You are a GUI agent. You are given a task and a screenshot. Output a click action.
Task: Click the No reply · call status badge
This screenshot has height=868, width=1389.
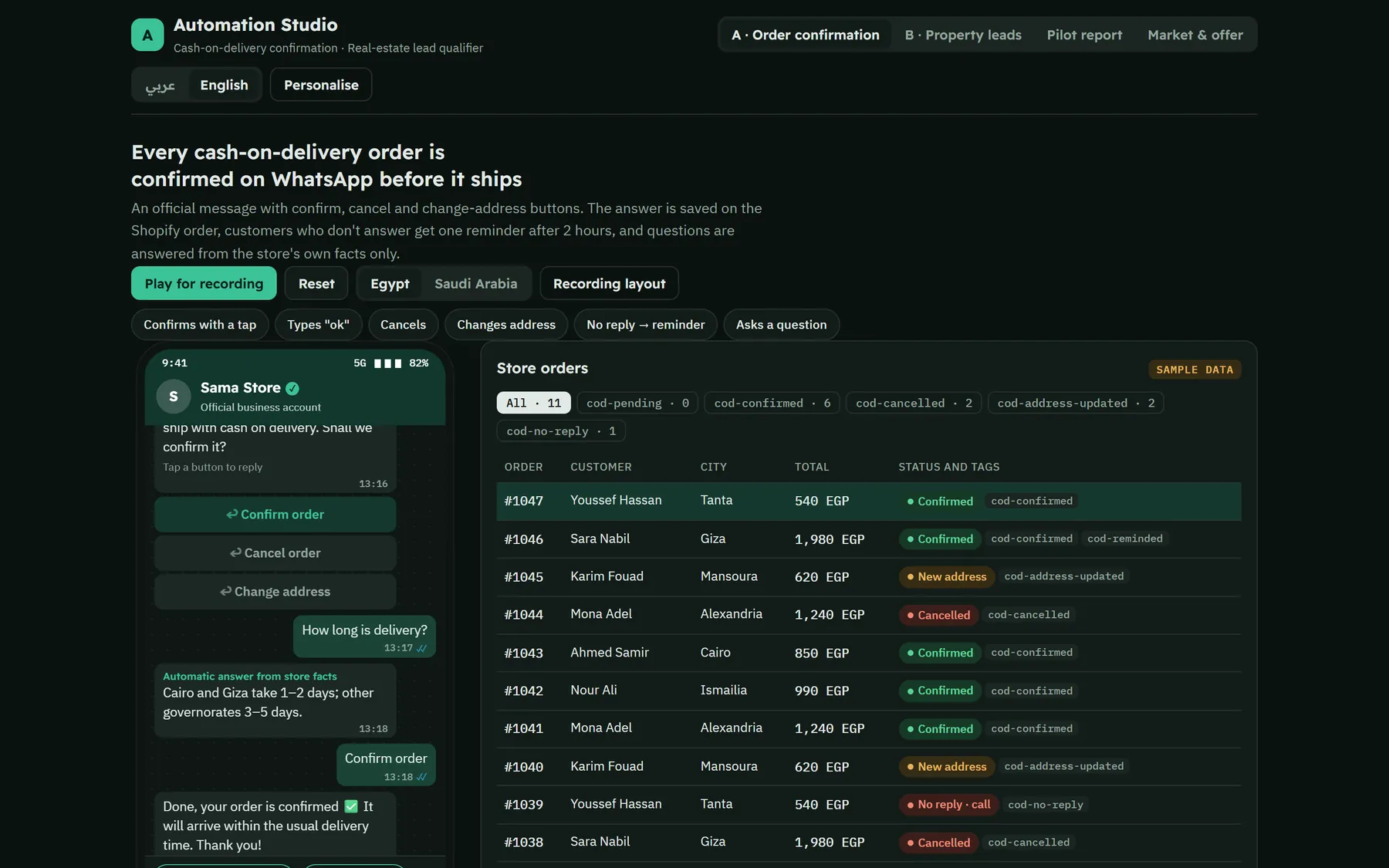click(948, 805)
